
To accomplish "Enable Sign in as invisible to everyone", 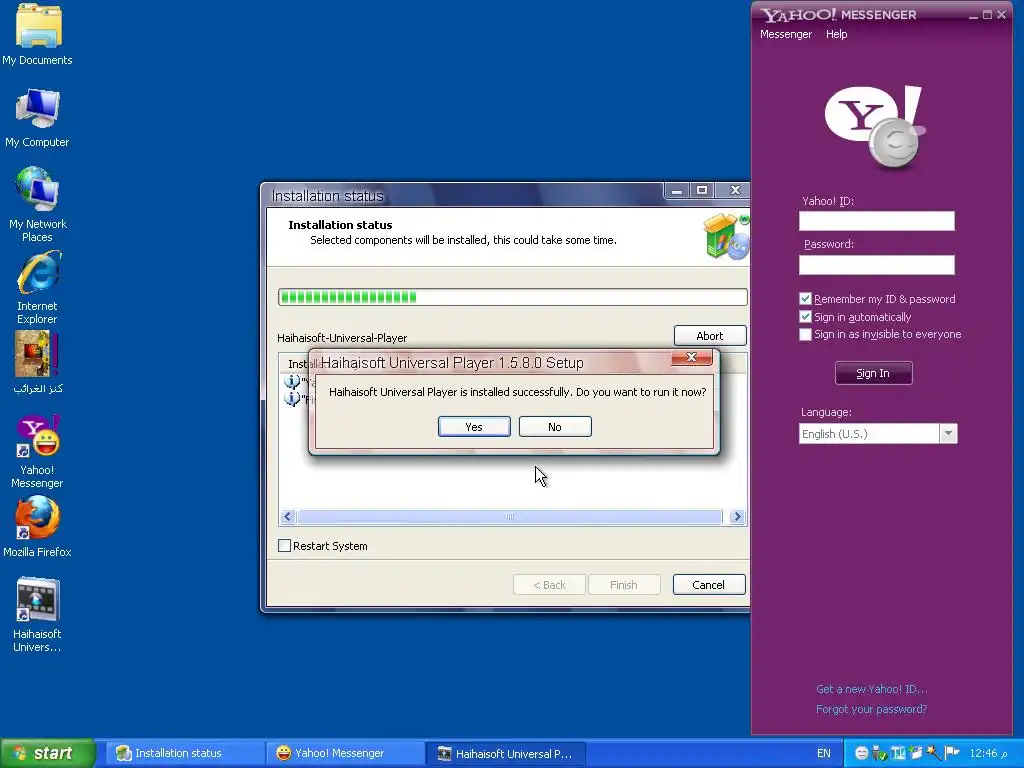I will point(805,334).
